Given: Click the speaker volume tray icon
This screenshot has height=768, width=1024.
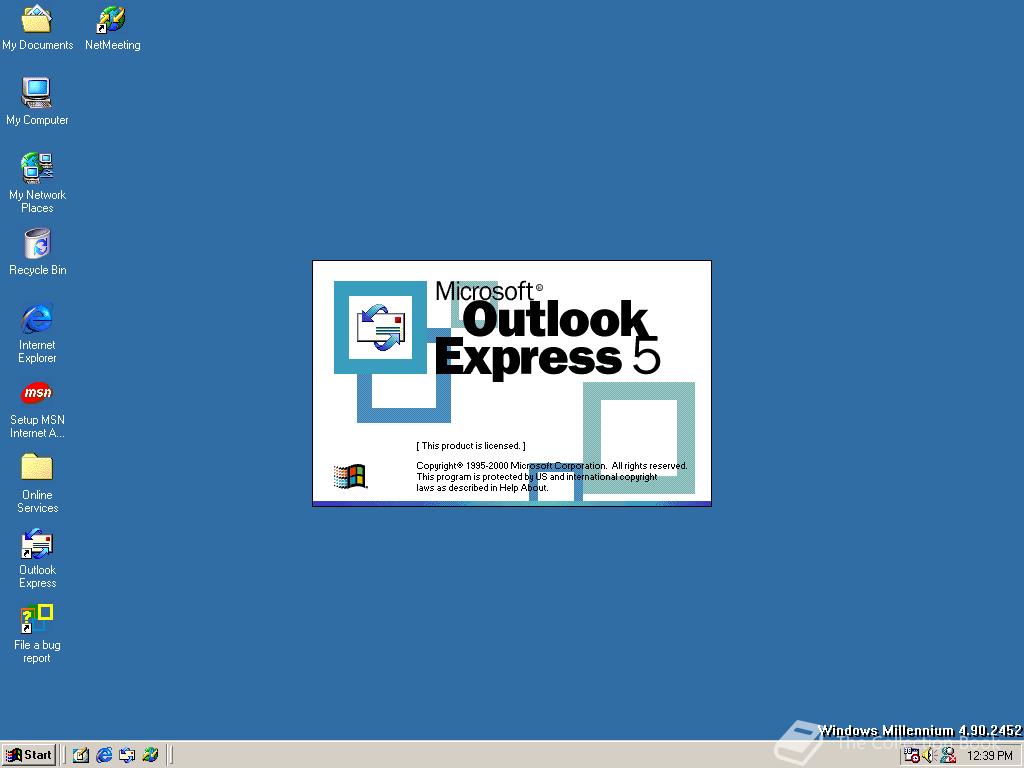Looking at the screenshot, I should (929, 756).
